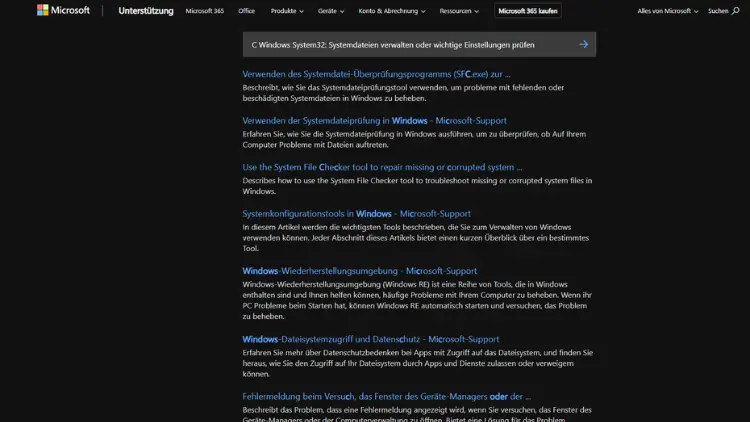Click the search magnifier icon
750x422 pixels.
(736, 11)
